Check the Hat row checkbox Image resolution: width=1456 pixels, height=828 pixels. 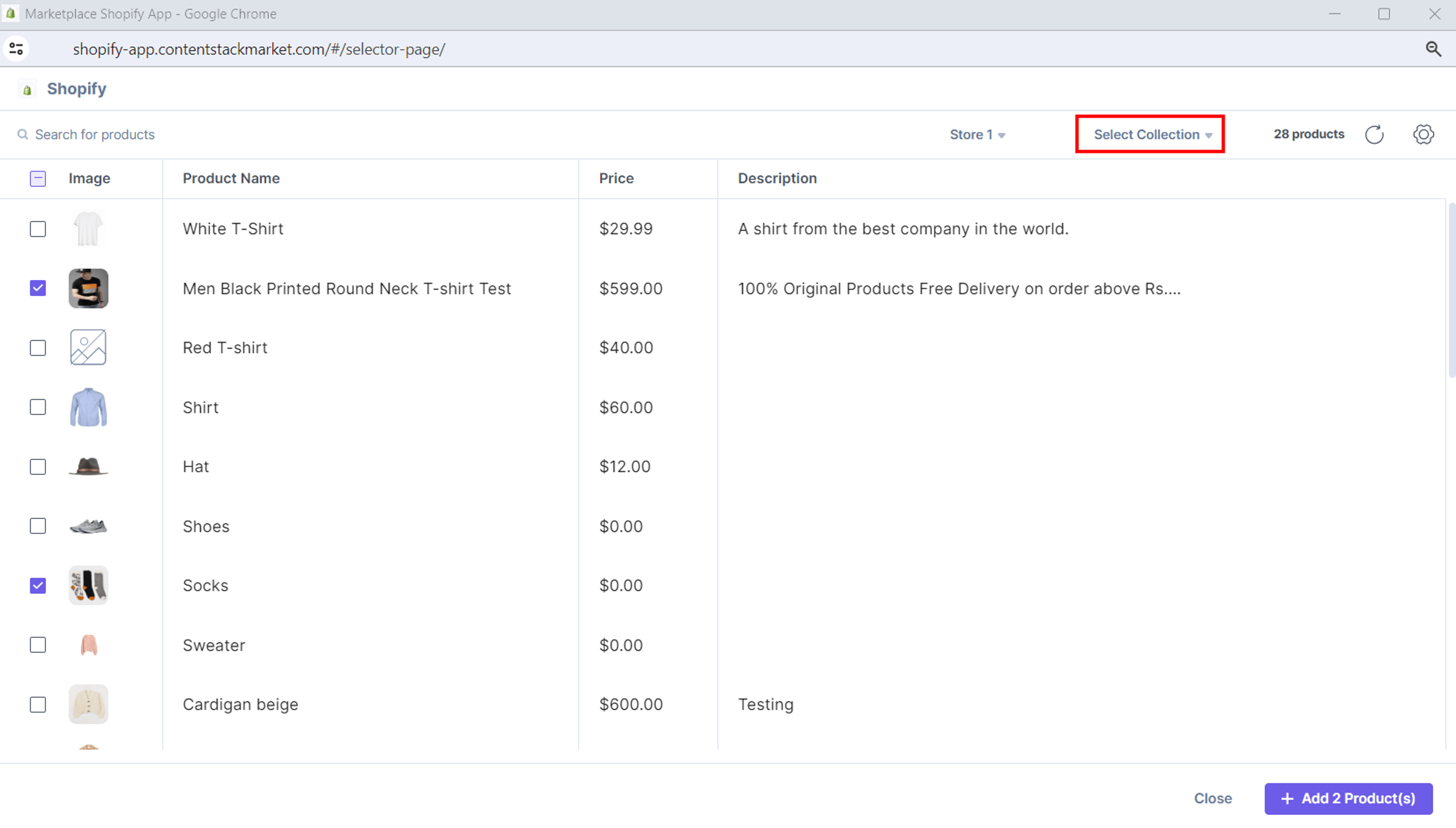(x=38, y=466)
